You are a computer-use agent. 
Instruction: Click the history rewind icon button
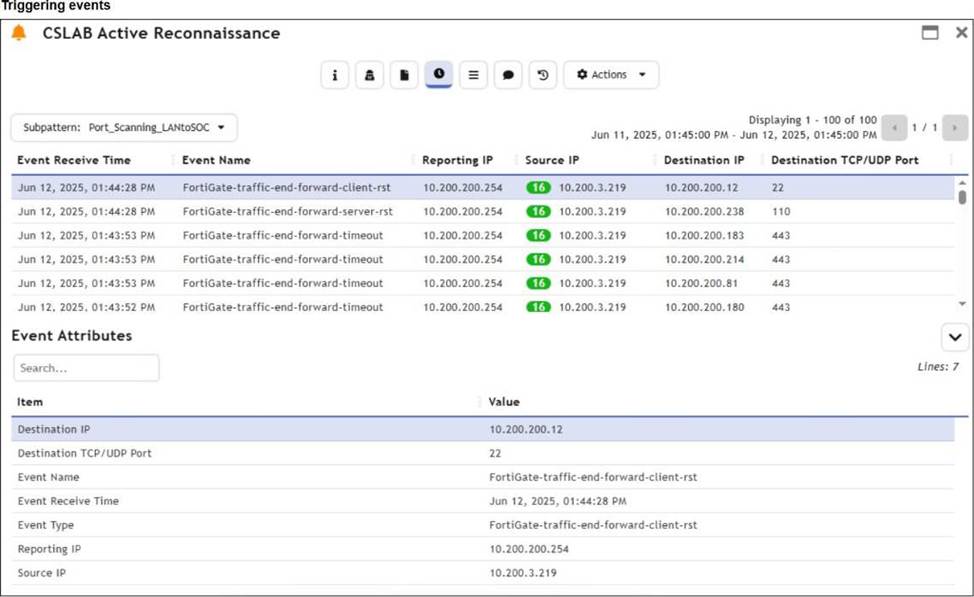(x=543, y=75)
